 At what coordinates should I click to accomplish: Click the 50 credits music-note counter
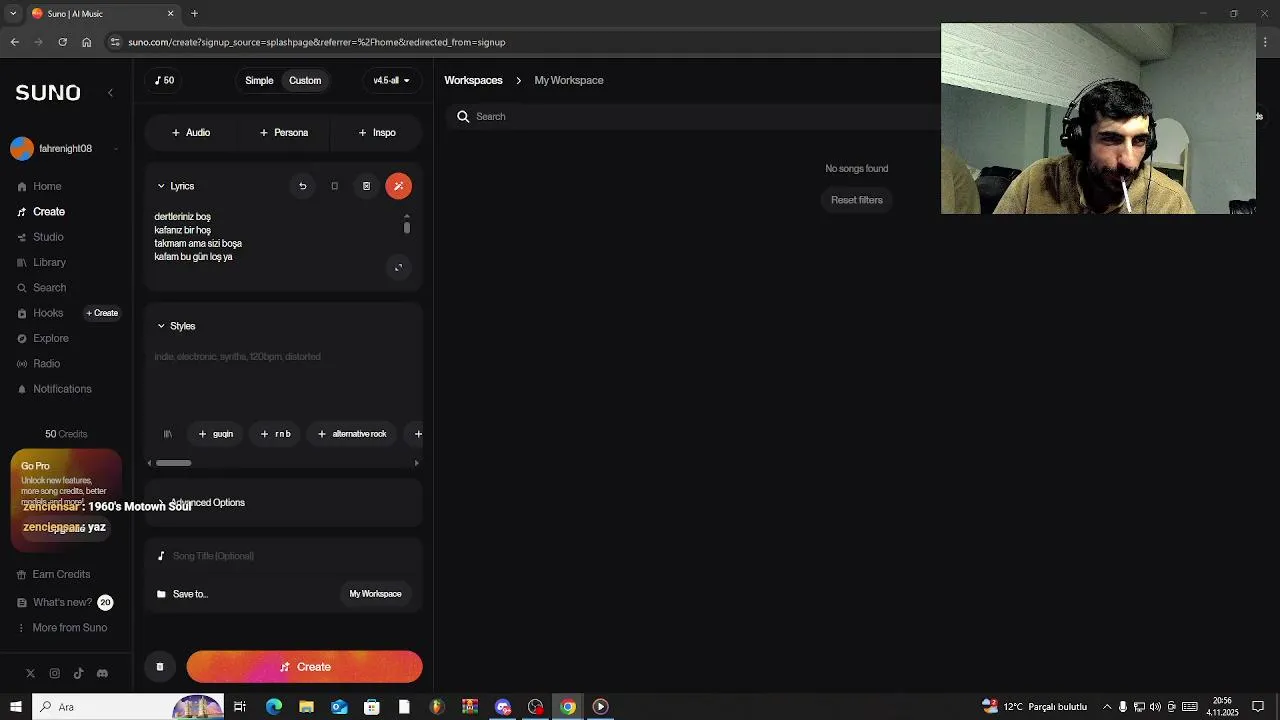(x=165, y=80)
